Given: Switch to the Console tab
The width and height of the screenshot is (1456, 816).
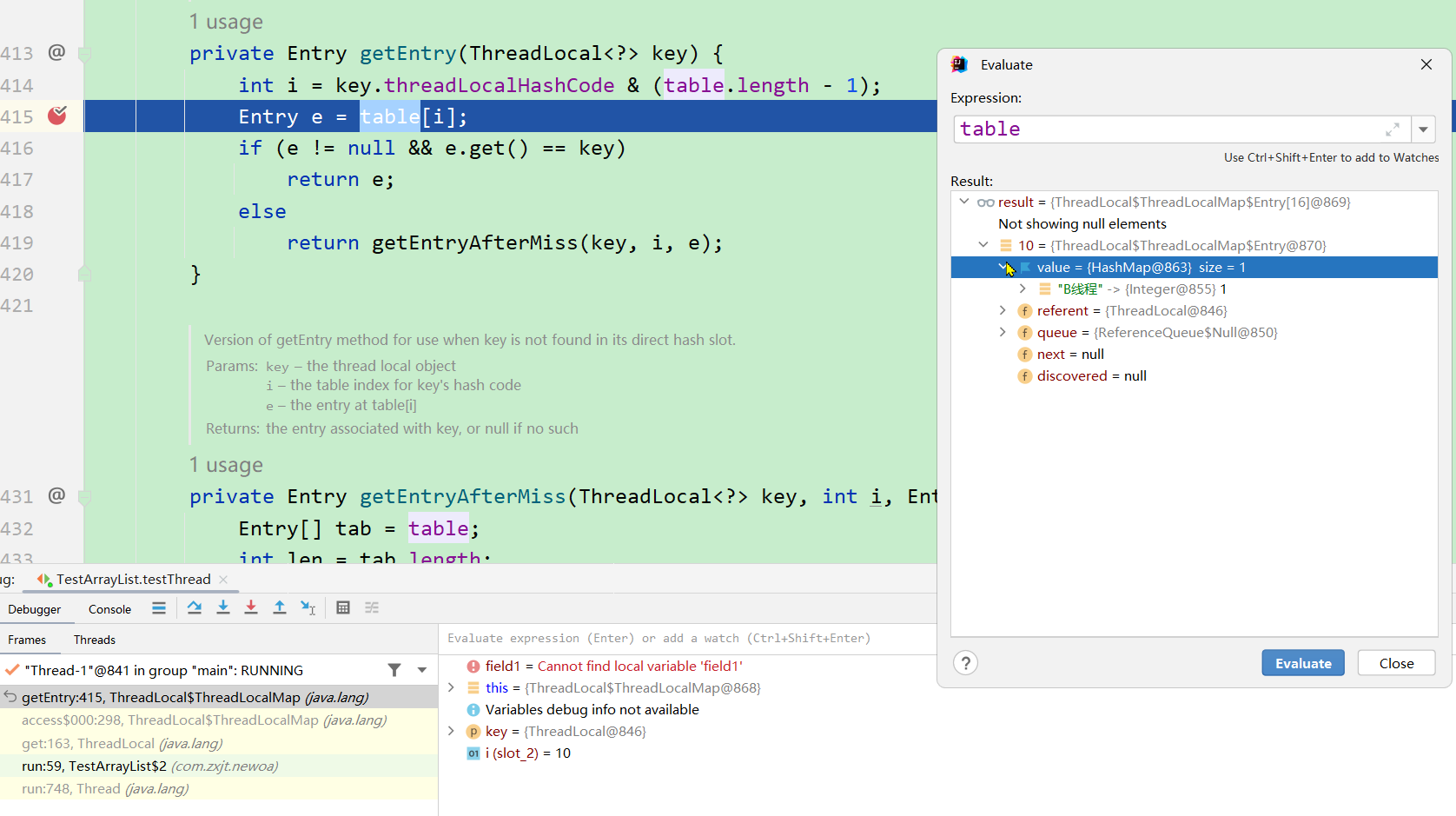Looking at the screenshot, I should point(109,609).
